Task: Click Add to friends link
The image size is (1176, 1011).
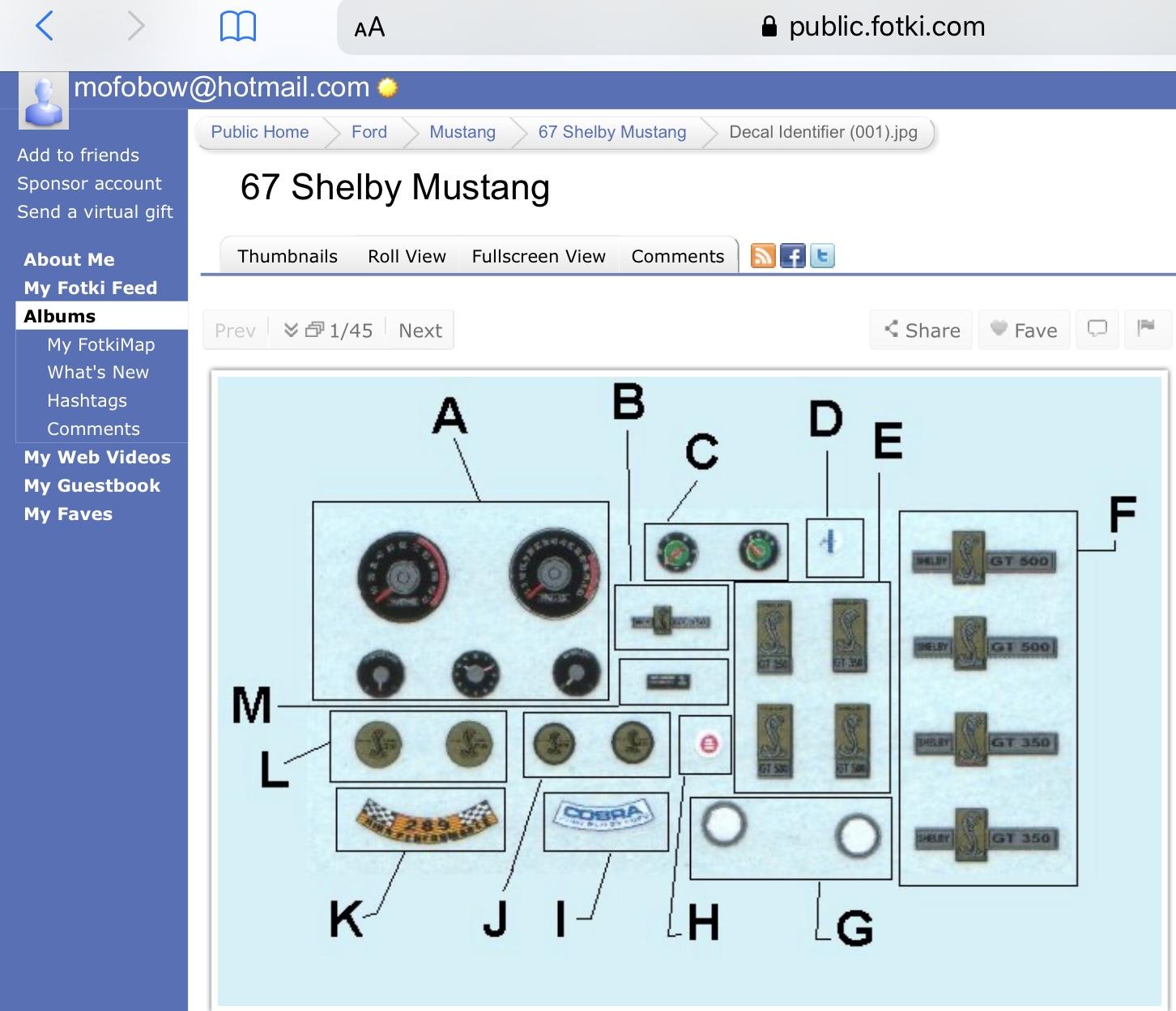Action: point(79,155)
